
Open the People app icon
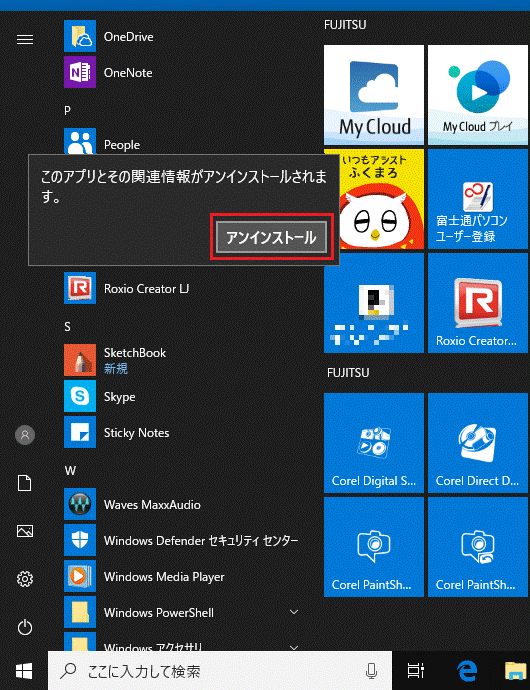80,141
